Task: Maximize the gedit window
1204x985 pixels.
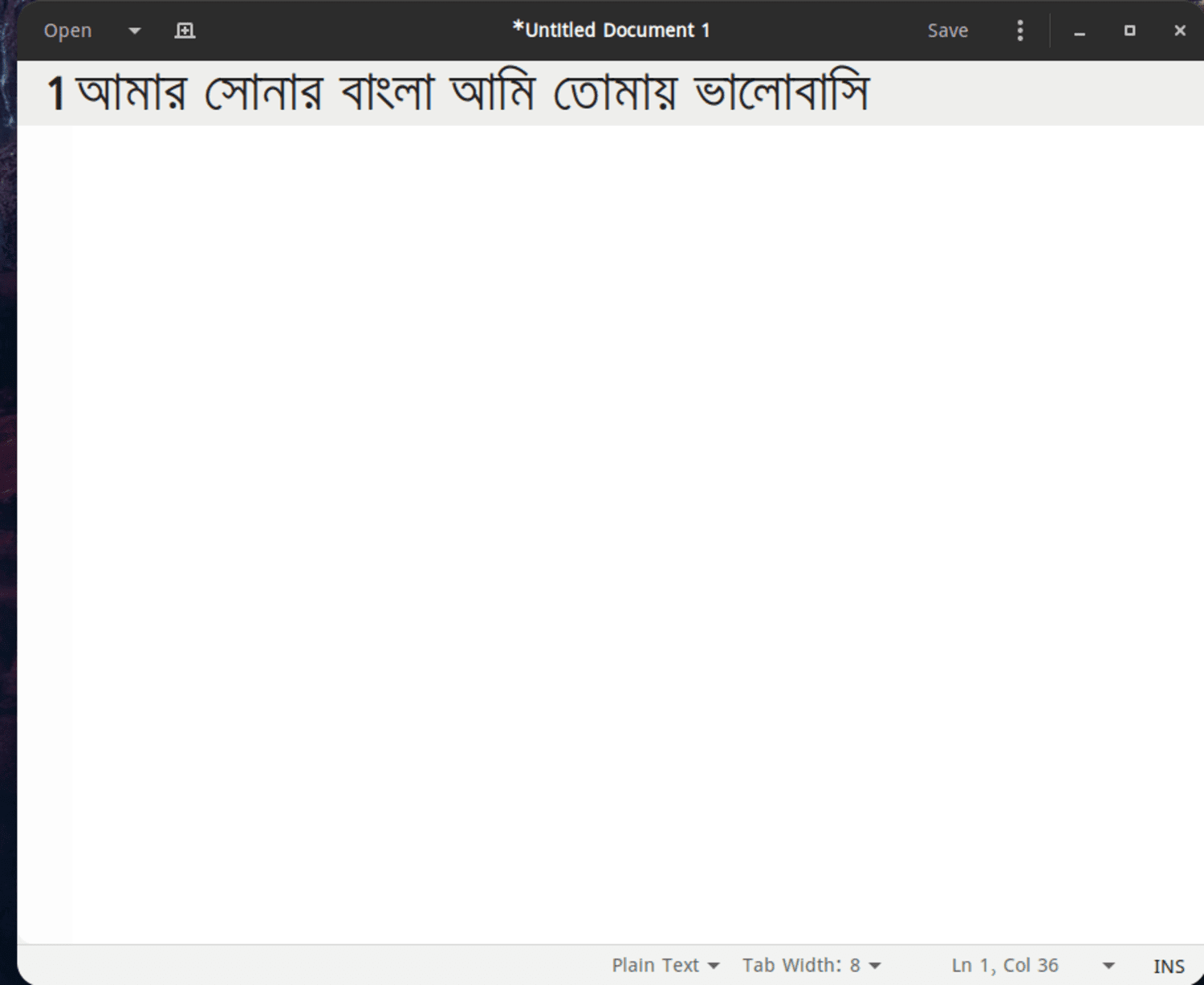Action: (1129, 31)
